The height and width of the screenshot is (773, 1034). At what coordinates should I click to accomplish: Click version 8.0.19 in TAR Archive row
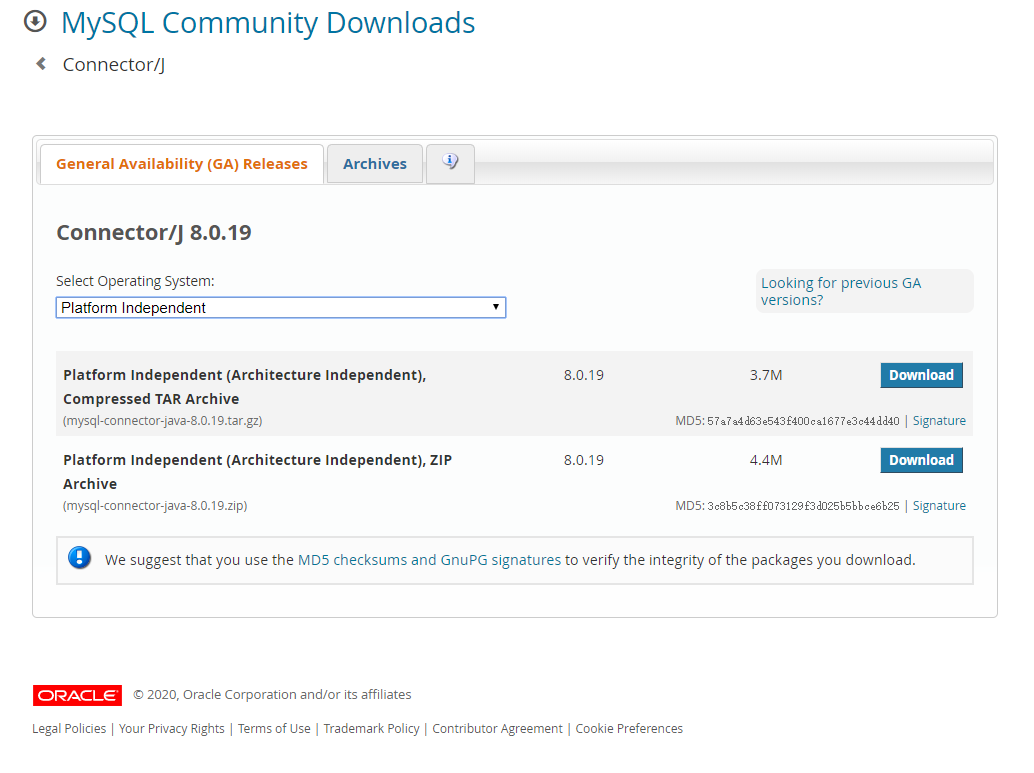(x=584, y=375)
